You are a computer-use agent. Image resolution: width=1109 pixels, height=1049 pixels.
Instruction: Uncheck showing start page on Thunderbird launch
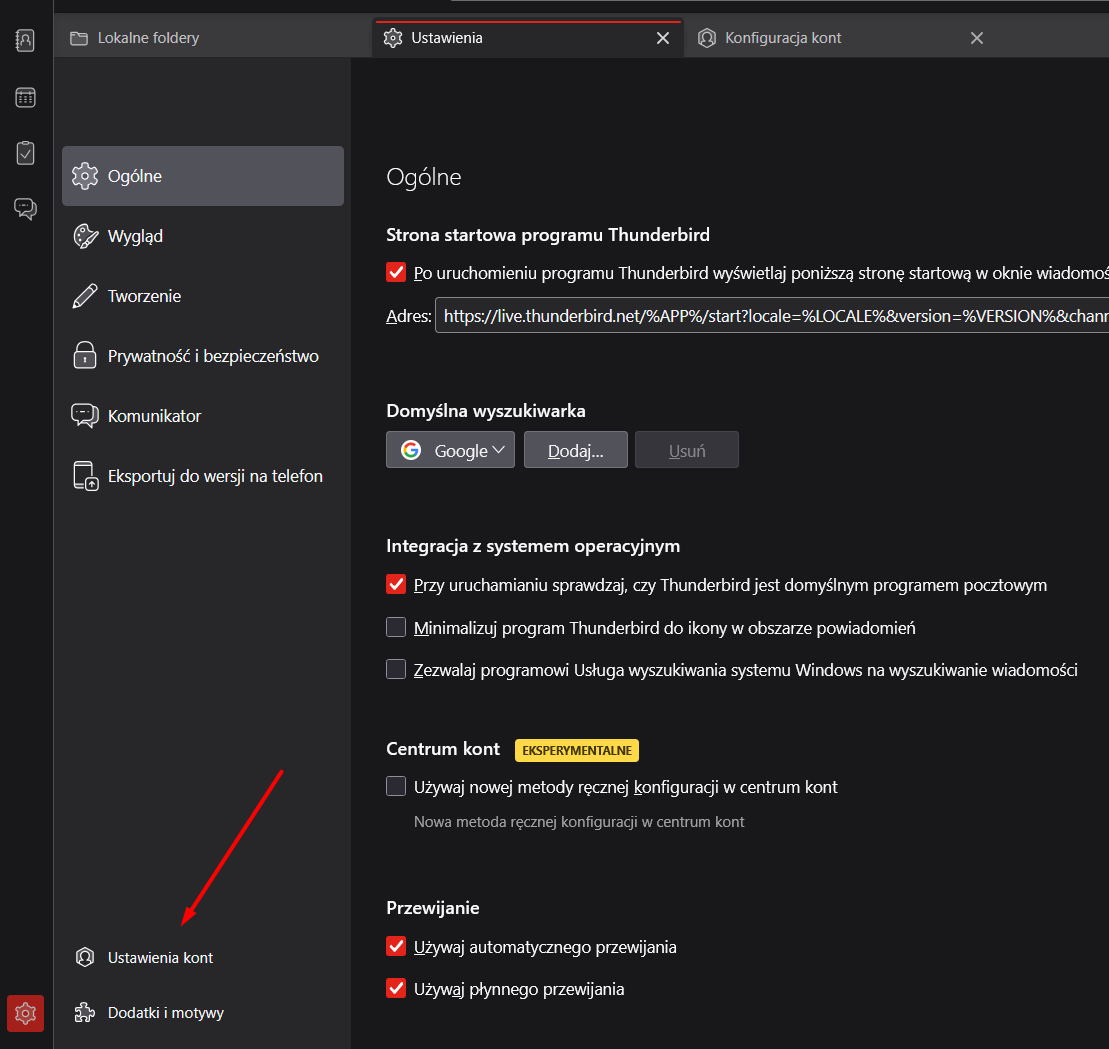pyautogui.click(x=396, y=272)
